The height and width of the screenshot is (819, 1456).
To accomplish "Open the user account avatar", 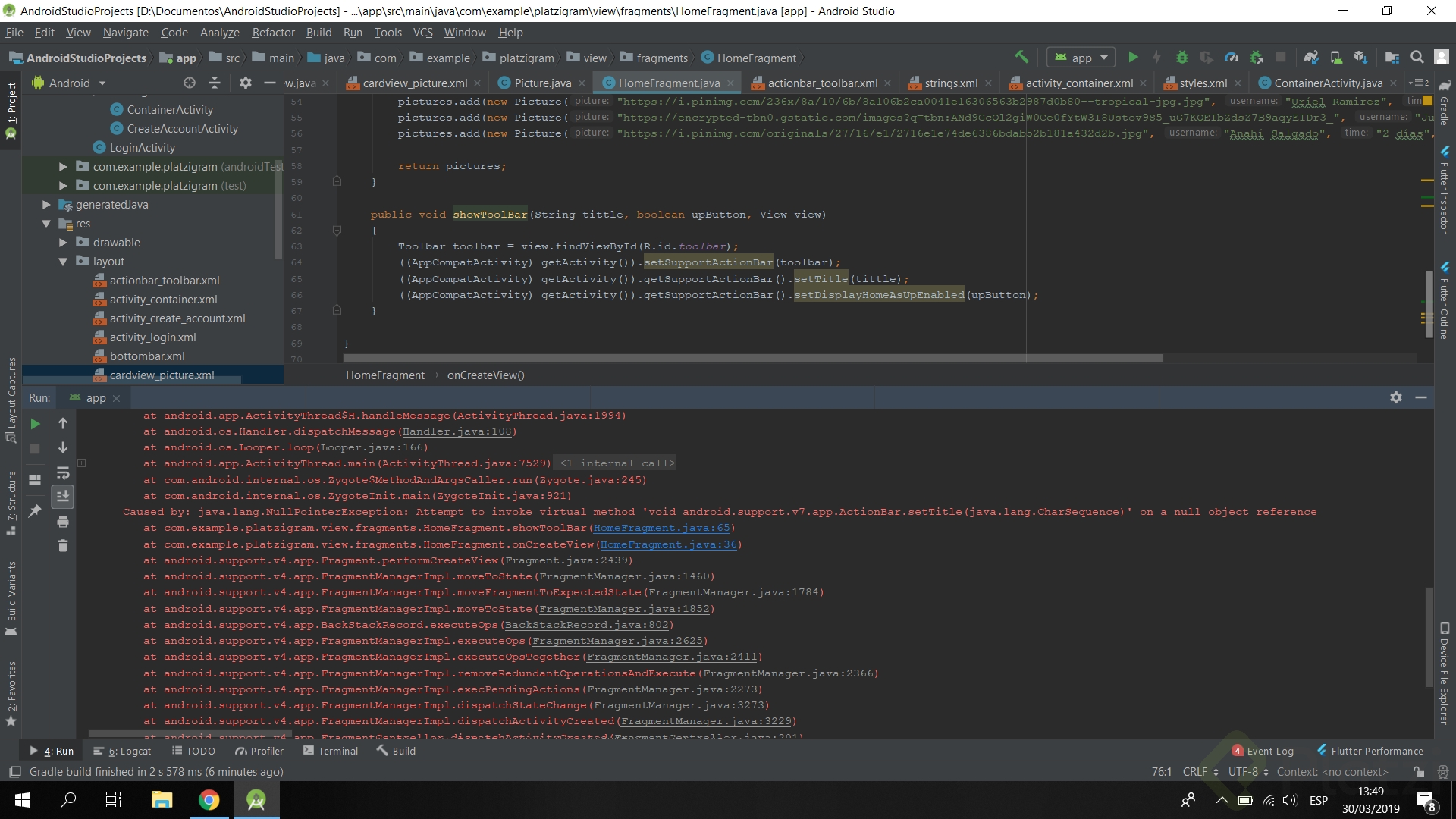I will [1442, 57].
